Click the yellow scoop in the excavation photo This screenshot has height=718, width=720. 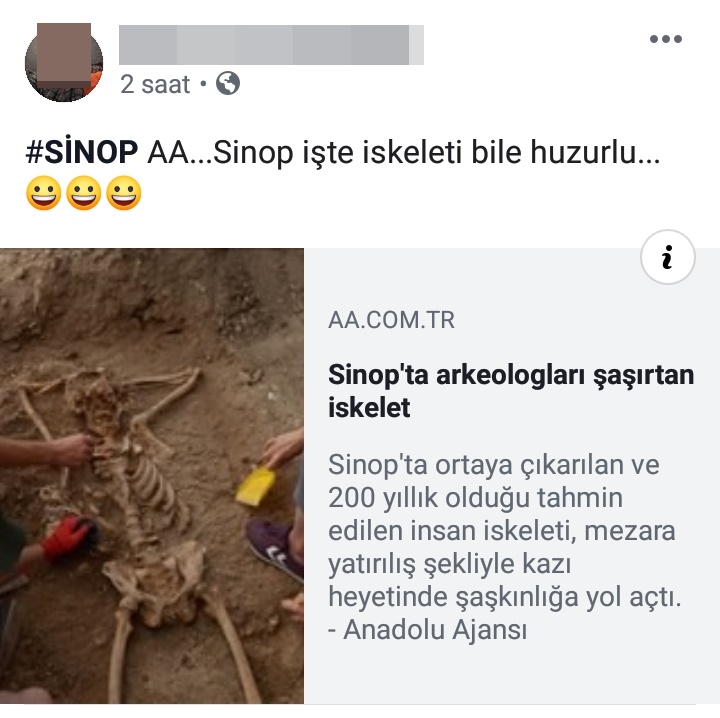coord(256,486)
